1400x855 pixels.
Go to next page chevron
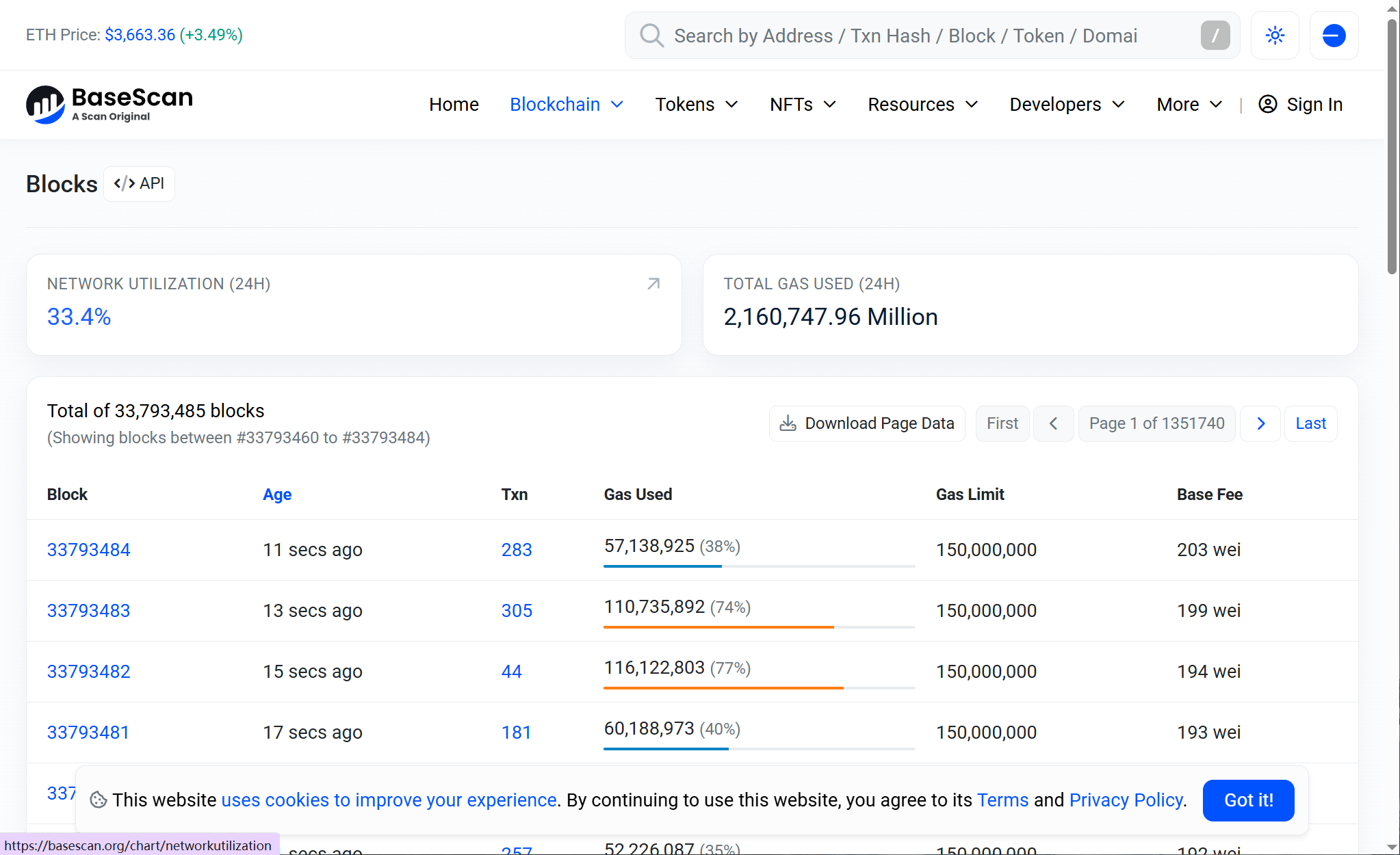pyautogui.click(x=1260, y=423)
